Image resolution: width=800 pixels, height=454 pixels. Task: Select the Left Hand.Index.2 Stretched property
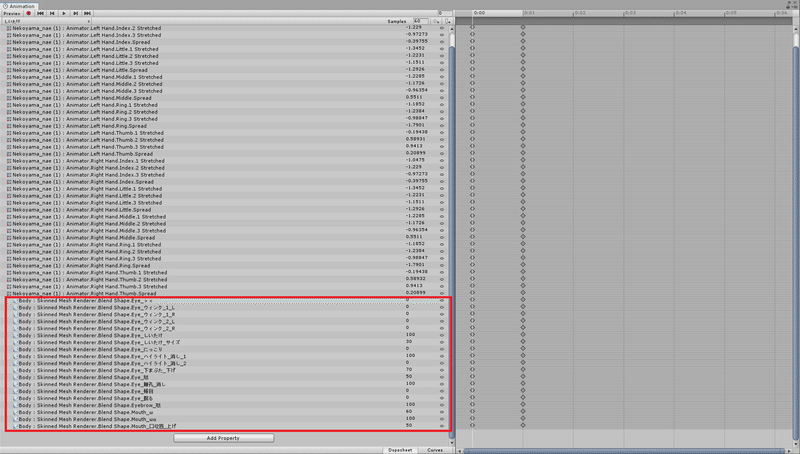click(x=87, y=28)
